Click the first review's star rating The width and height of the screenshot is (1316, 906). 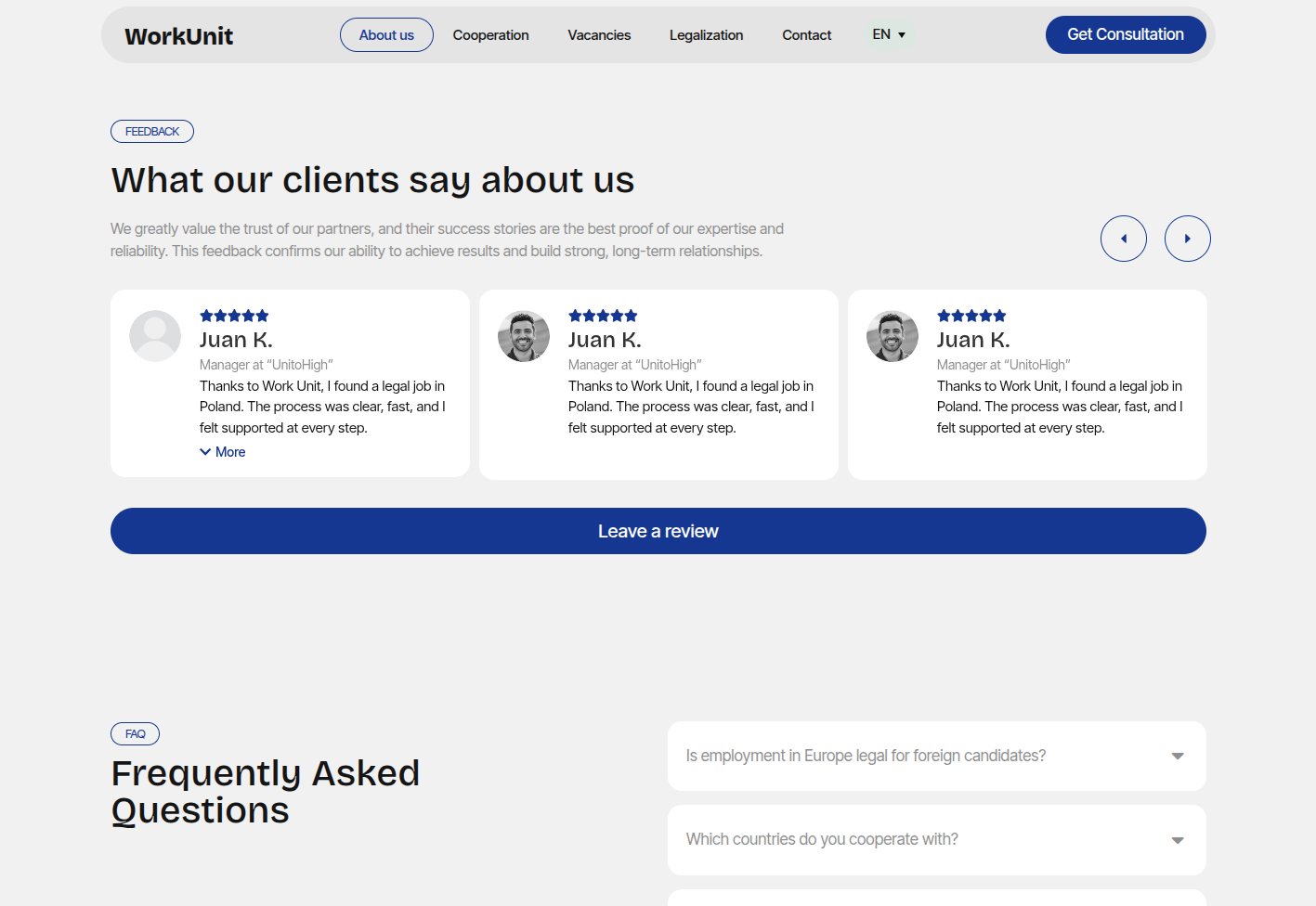[x=234, y=316]
